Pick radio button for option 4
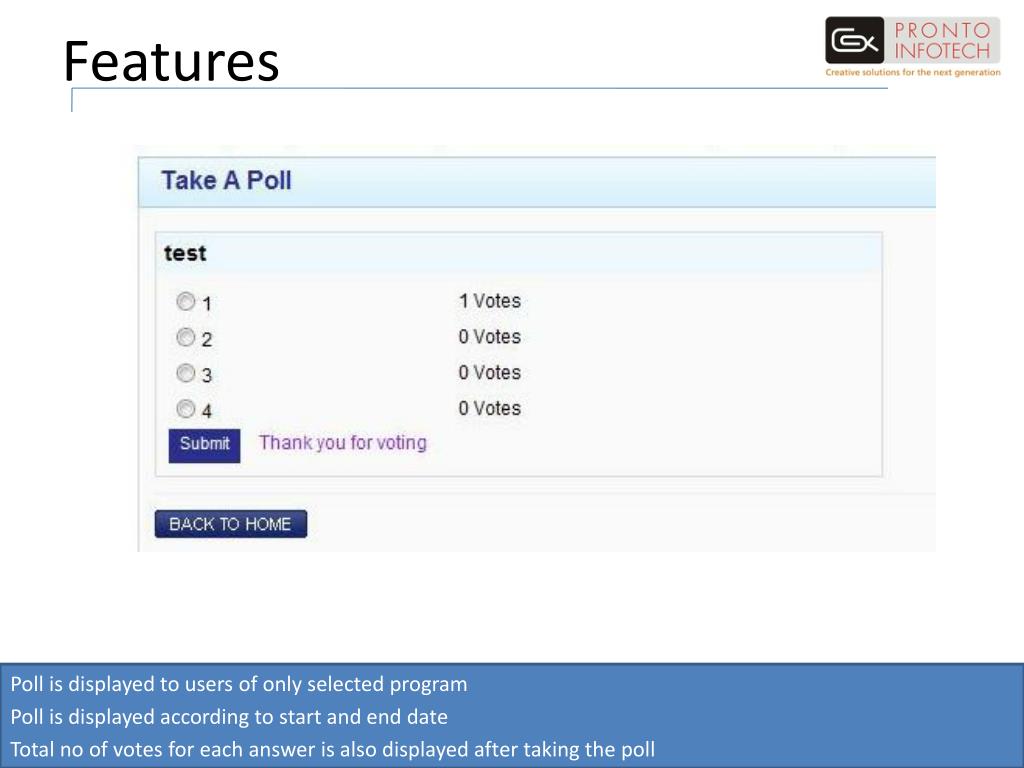 pyautogui.click(x=186, y=409)
